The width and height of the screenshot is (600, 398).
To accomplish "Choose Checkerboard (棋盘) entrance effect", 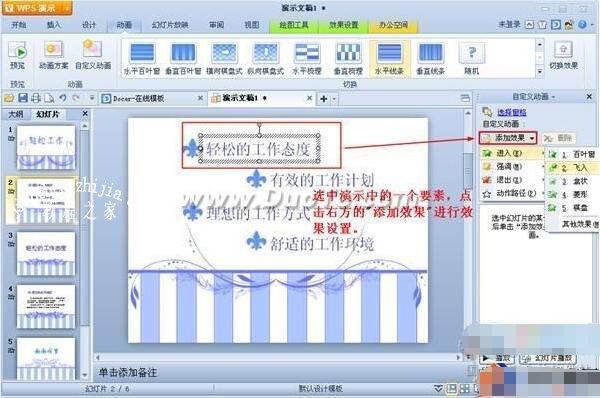I will coord(572,208).
